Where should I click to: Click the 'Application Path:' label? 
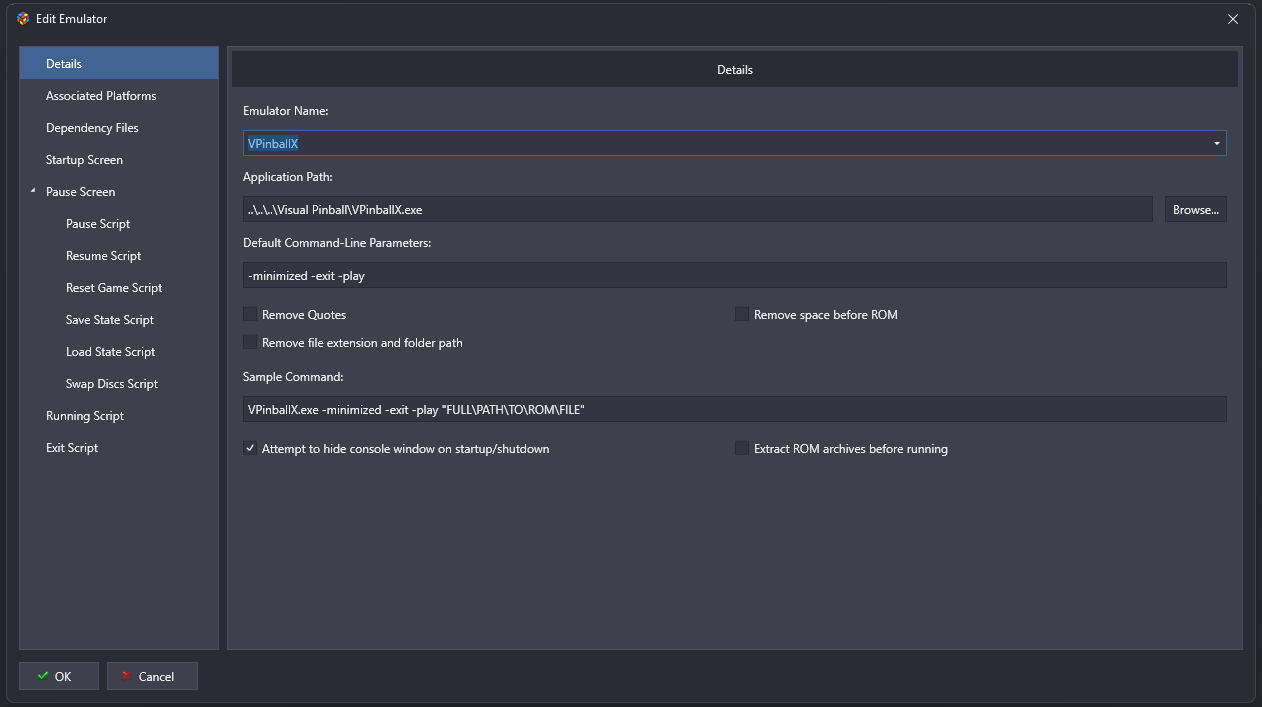click(x=288, y=176)
